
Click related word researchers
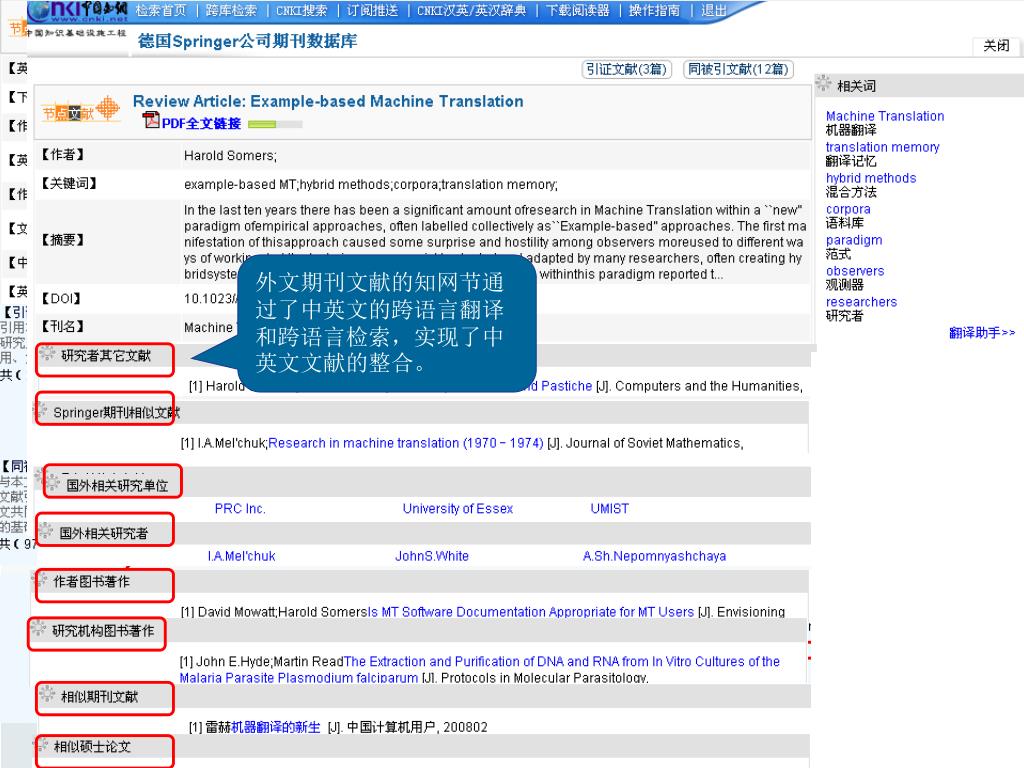point(861,302)
